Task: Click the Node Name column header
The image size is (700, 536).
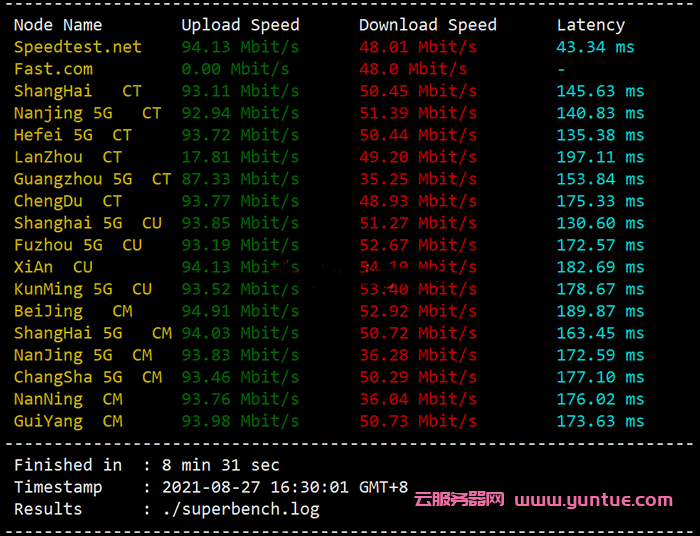Action: [58, 25]
